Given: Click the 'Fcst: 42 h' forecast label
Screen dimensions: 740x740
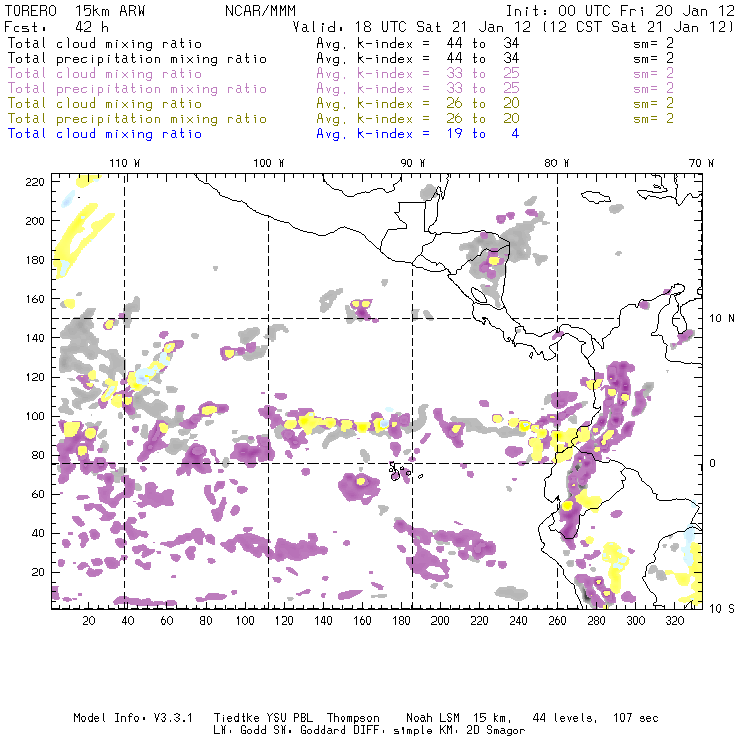Looking at the screenshot, I should click(x=56, y=26).
